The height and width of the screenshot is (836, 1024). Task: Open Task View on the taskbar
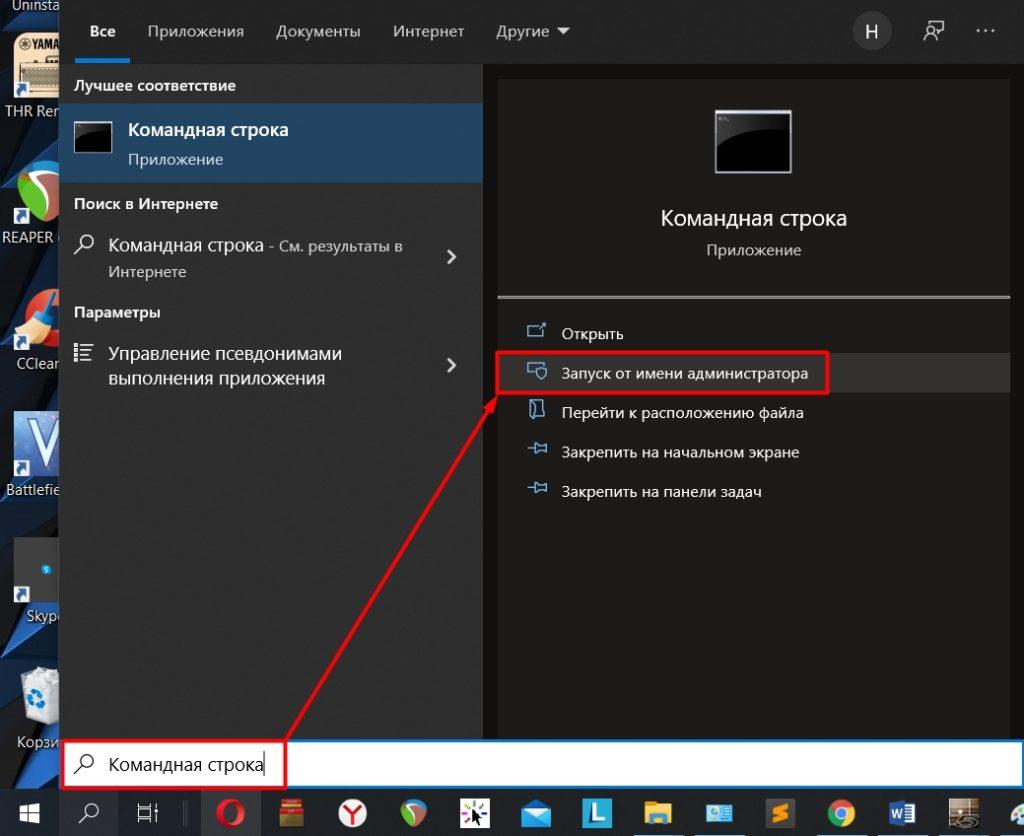click(147, 813)
